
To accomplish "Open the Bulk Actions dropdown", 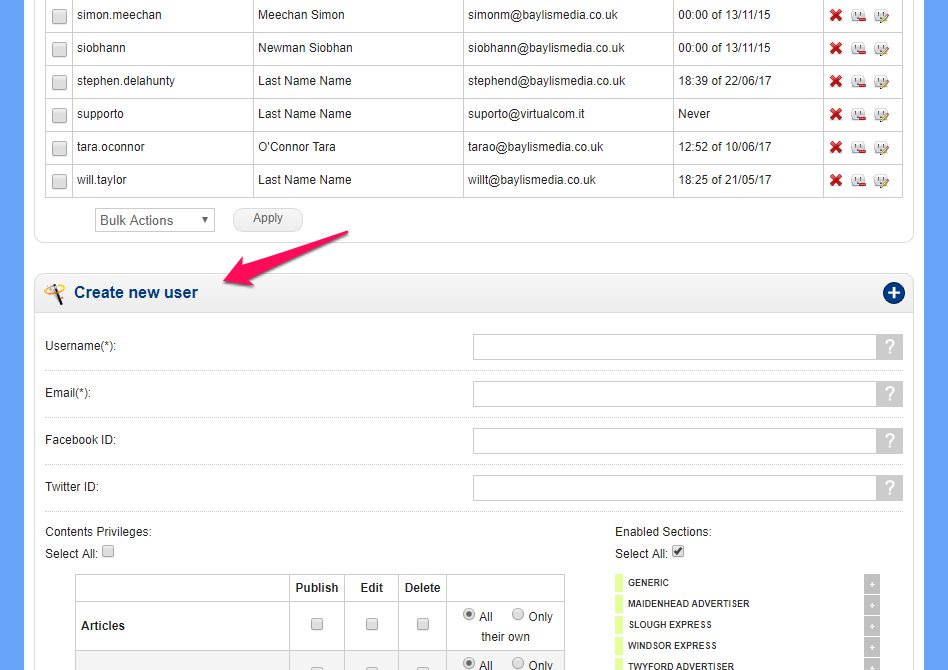I will pyautogui.click(x=155, y=220).
